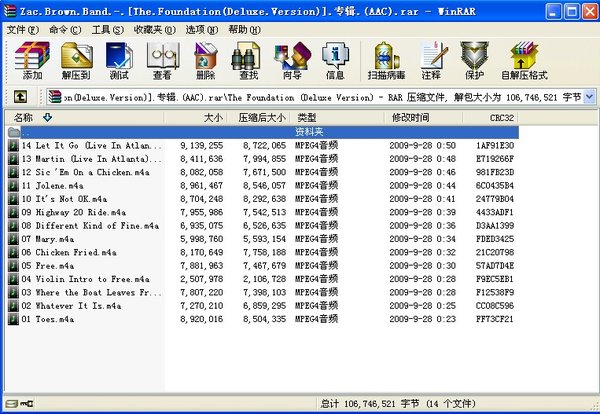Select the parent folder '..' row
This screenshot has width=600, height=414.
262,132
